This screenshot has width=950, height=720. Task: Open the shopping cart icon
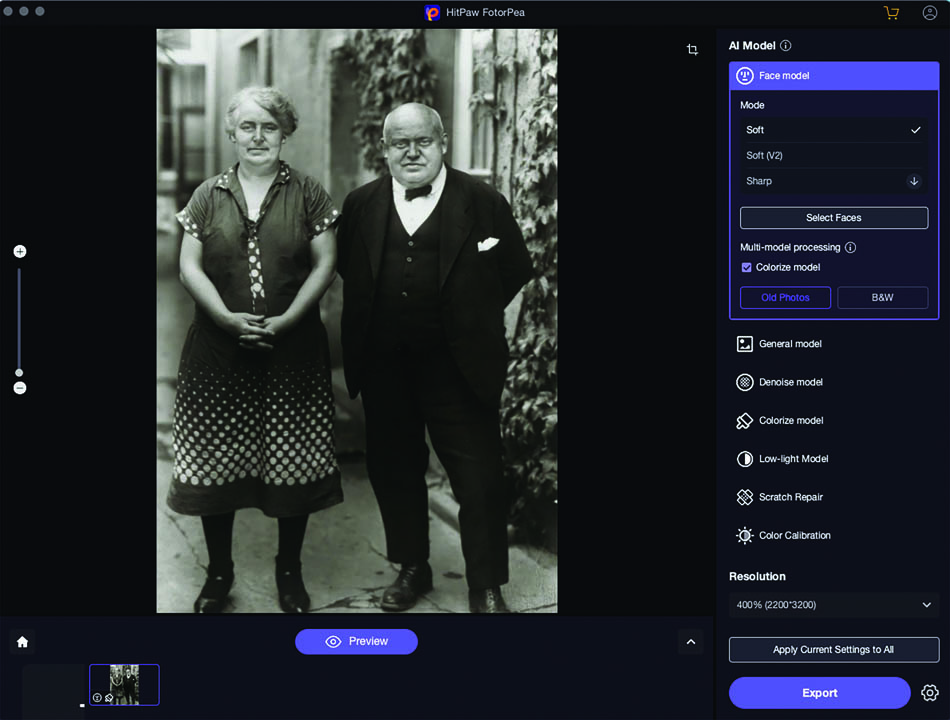tap(891, 13)
